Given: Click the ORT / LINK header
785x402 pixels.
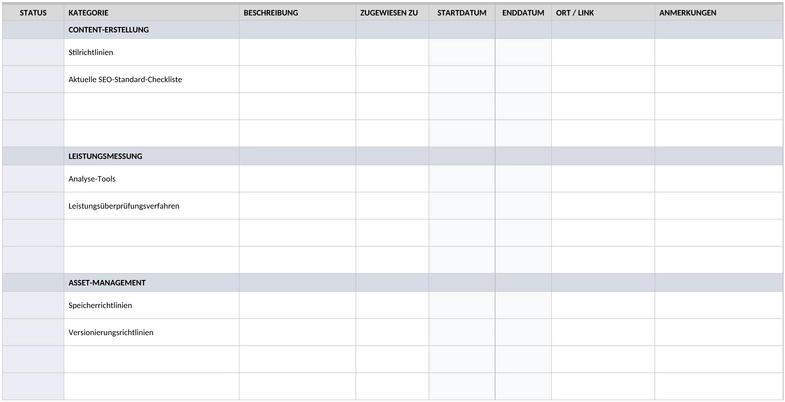Looking at the screenshot, I should pos(603,13).
